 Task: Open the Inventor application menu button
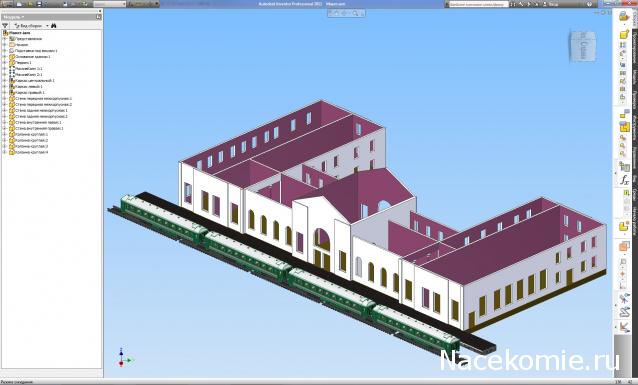(x=6, y=4)
